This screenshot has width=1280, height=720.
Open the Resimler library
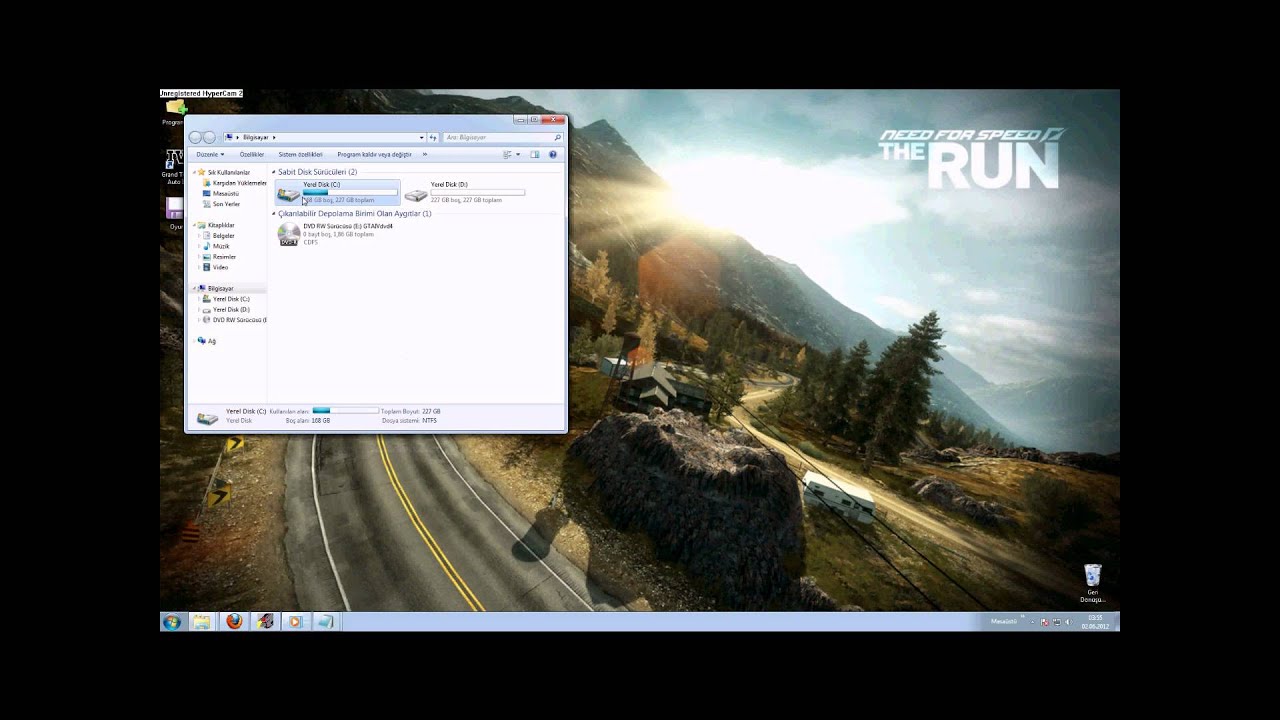pyautogui.click(x=224, y=257)
